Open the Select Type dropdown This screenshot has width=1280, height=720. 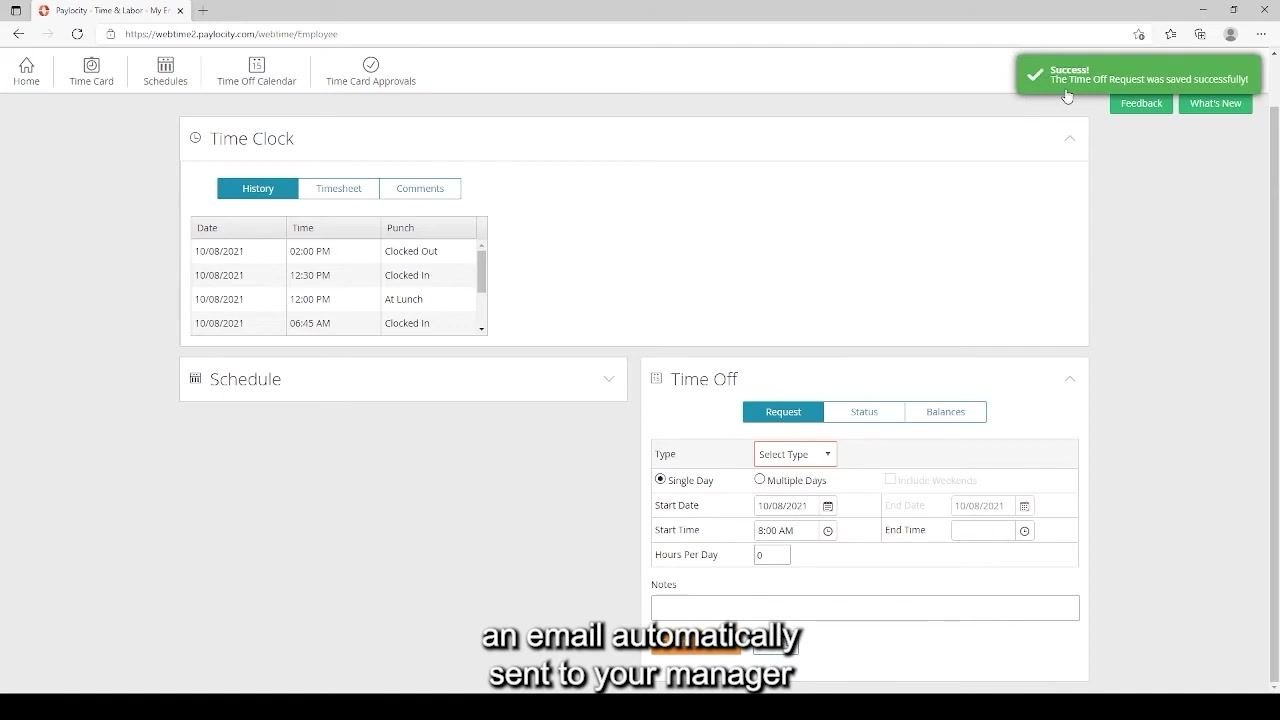point(795,454)
